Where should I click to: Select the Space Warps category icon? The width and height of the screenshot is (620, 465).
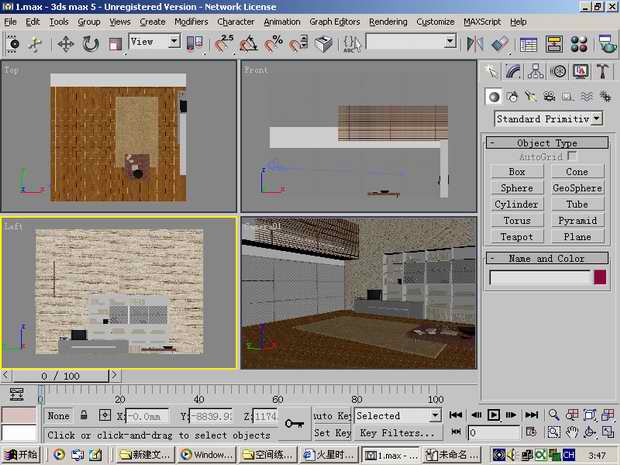[586, 96]
